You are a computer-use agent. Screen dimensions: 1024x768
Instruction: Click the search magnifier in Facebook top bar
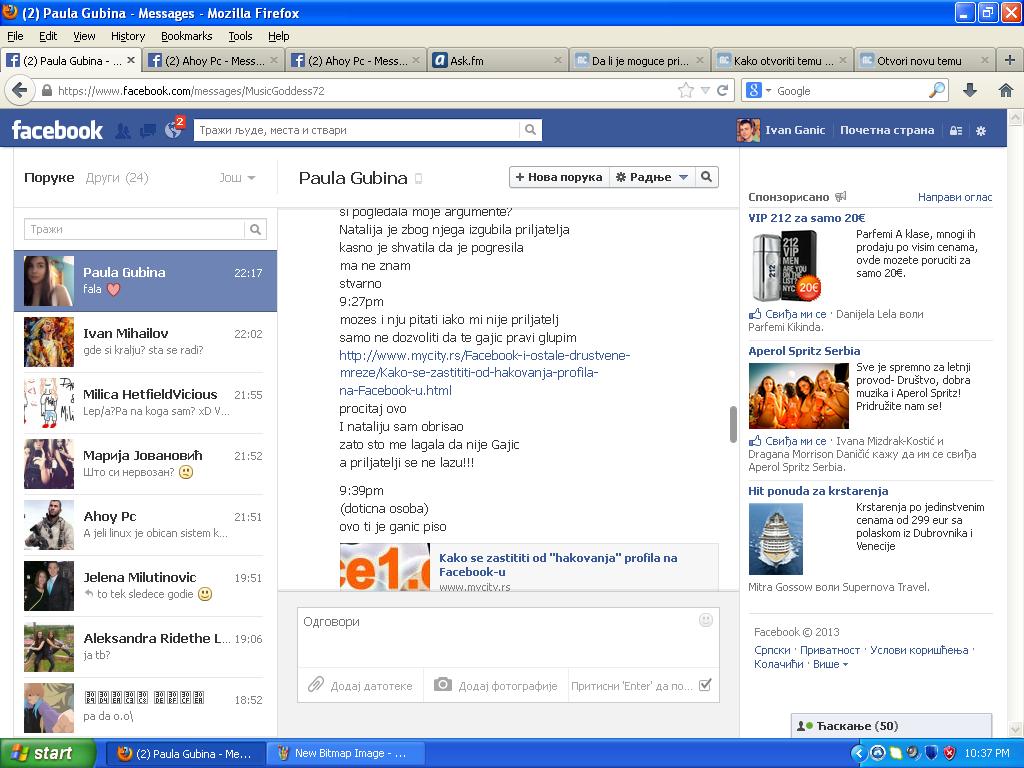(x=530, y=130)
